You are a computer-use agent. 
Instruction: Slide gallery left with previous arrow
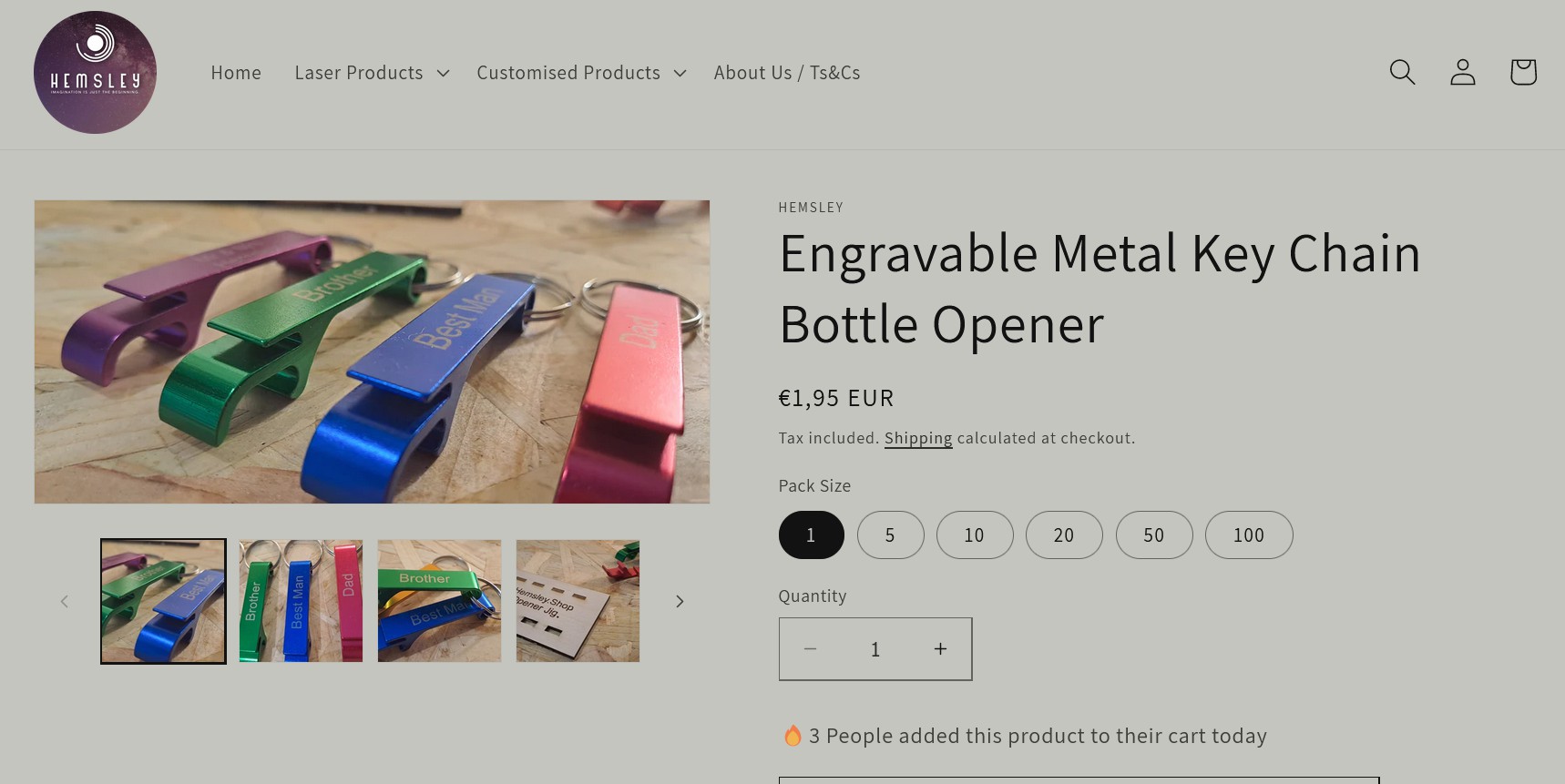65,601
